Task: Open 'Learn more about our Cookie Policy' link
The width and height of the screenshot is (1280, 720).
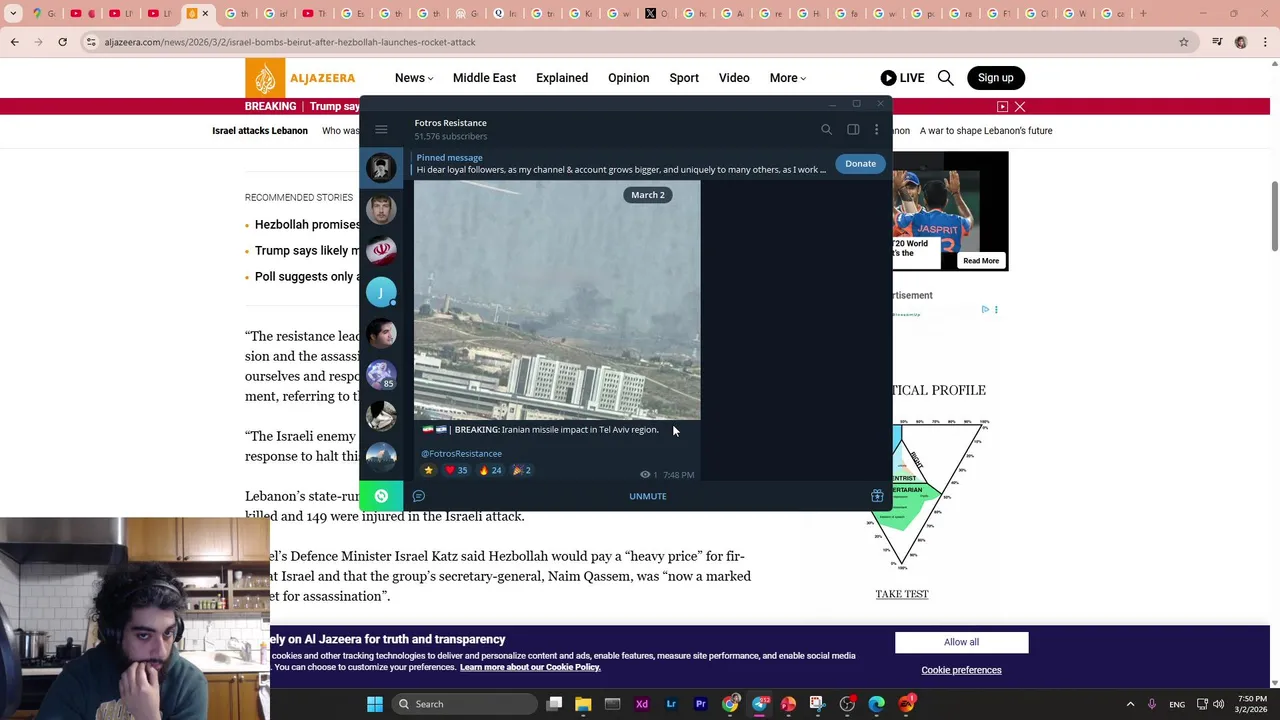Action: (530, 667)
